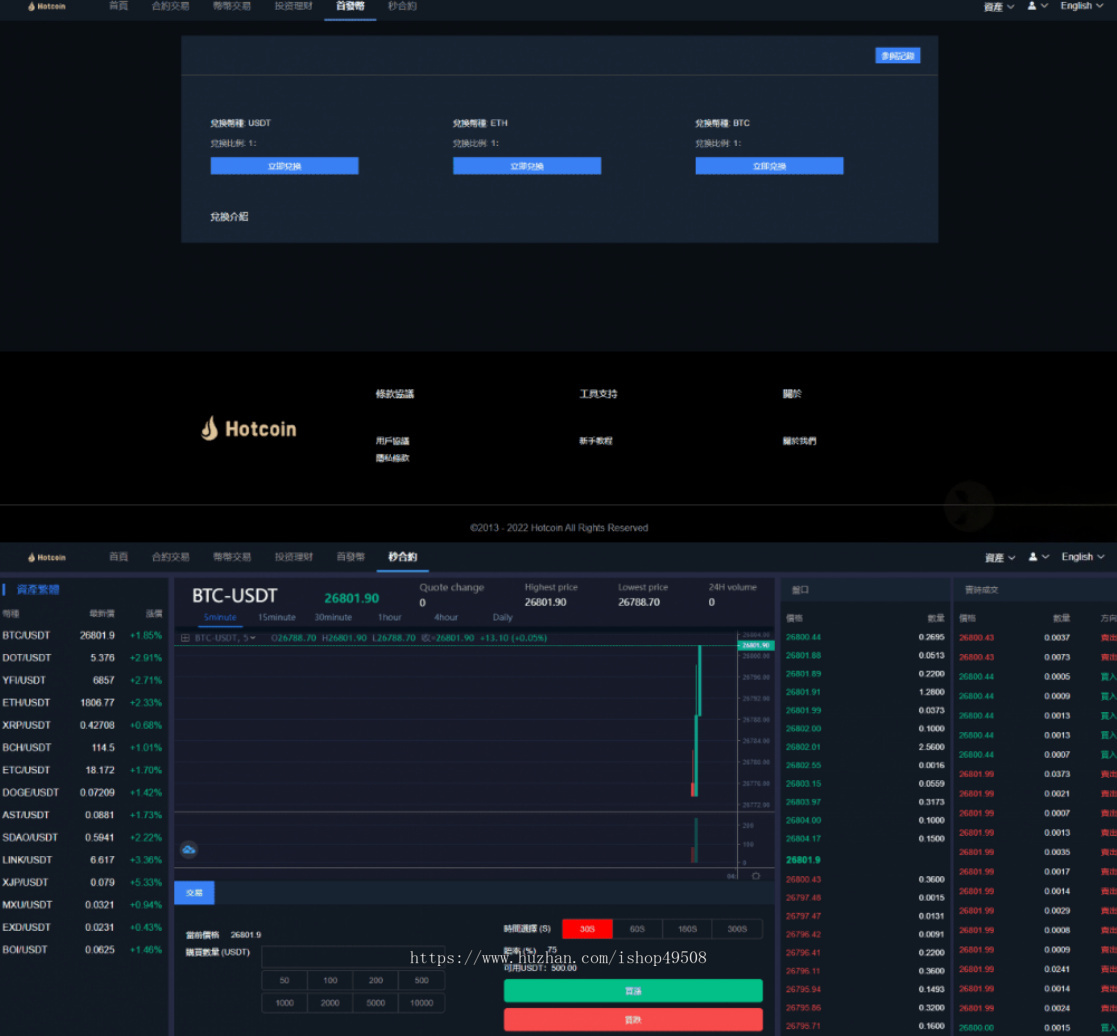The width and height of the screenshot is (1117, 1036).
Task: Focus the purchase amount (USDT) input field
Action: pyautogui.click(x=353, y=956)
